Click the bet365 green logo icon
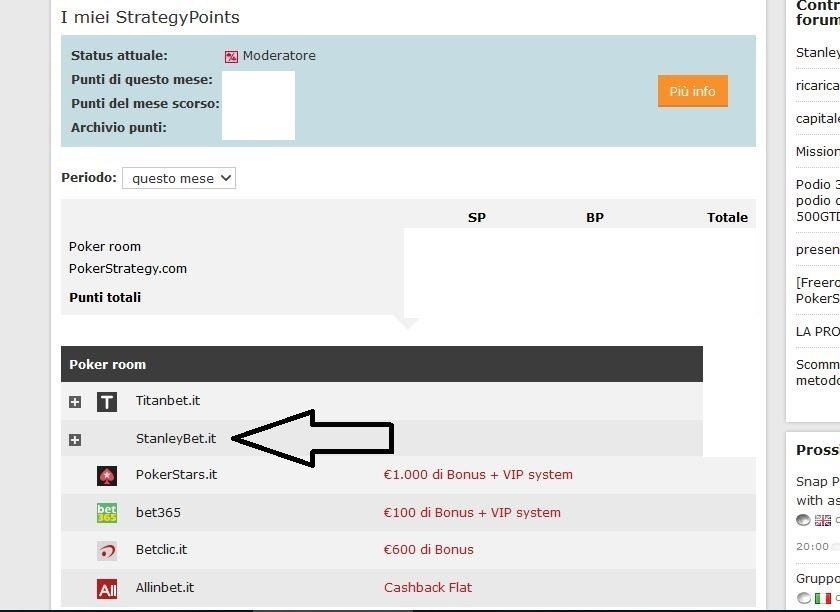 tap(107, 513)
